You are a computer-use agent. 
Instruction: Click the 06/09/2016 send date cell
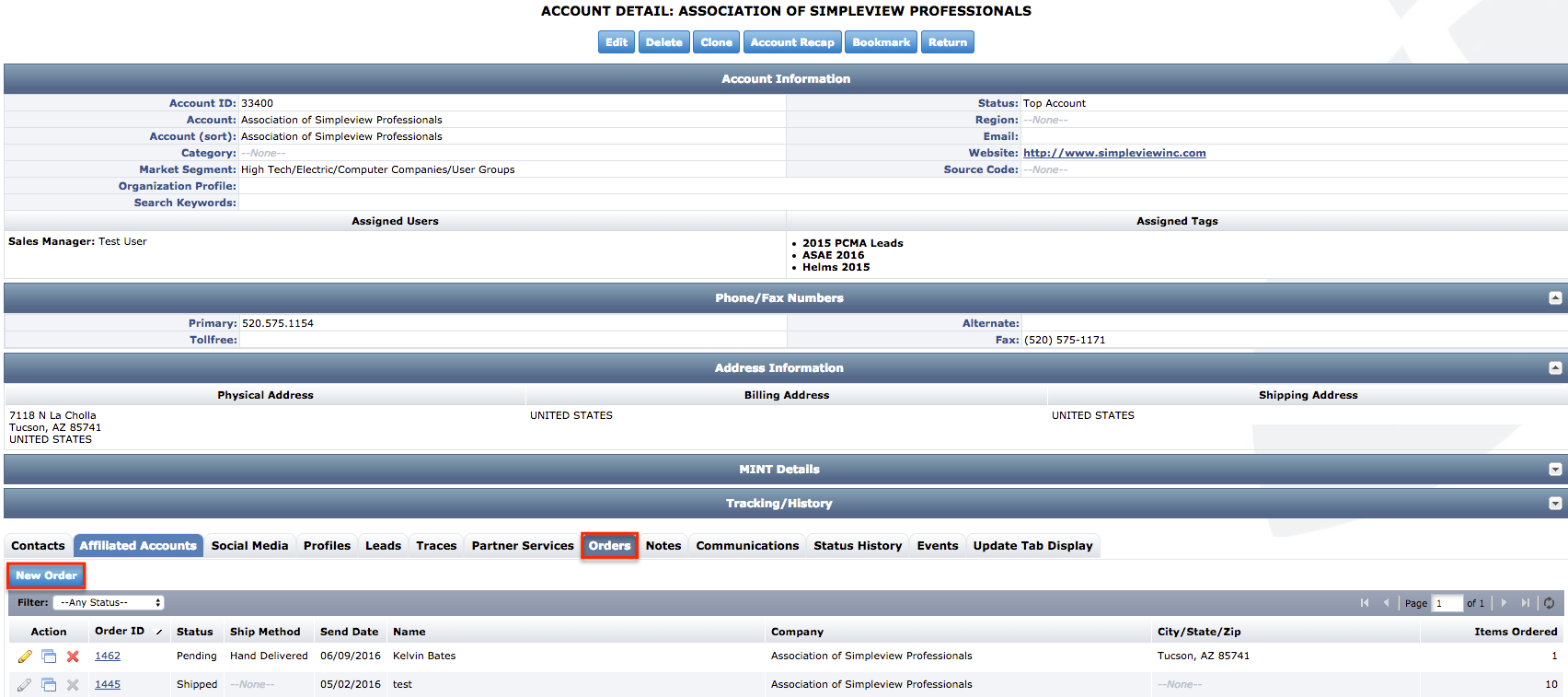point(351,656)
